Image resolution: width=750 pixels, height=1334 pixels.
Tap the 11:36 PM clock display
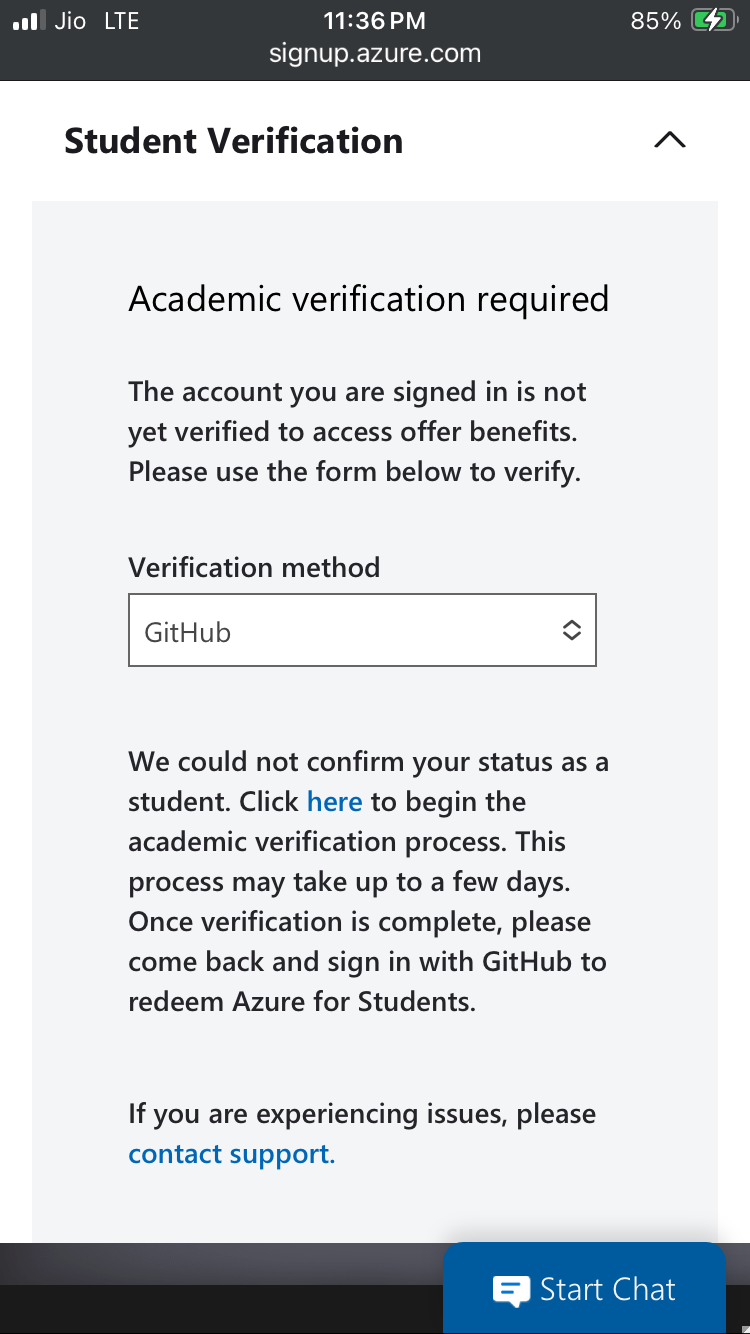point(374,20)
